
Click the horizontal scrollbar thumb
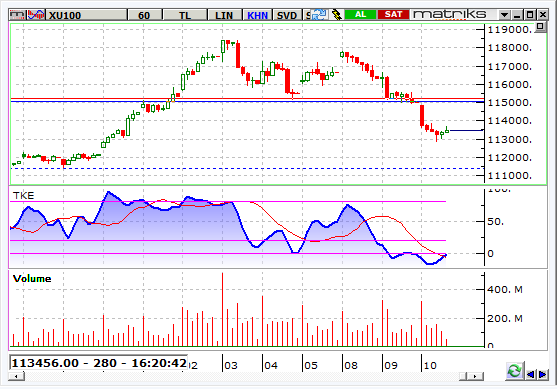(x=463, y=376)
